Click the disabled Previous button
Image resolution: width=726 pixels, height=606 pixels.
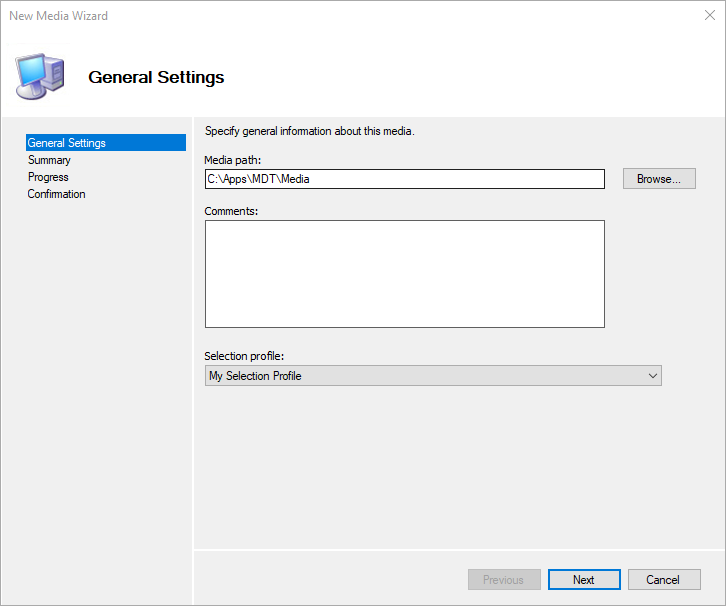(504, 580)
